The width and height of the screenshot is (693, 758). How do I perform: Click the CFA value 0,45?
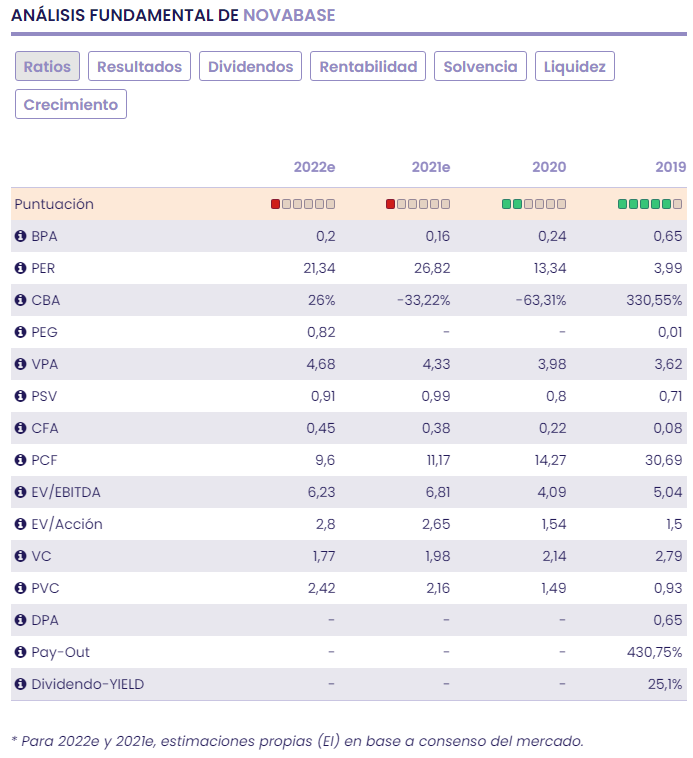tap(320, 428)
